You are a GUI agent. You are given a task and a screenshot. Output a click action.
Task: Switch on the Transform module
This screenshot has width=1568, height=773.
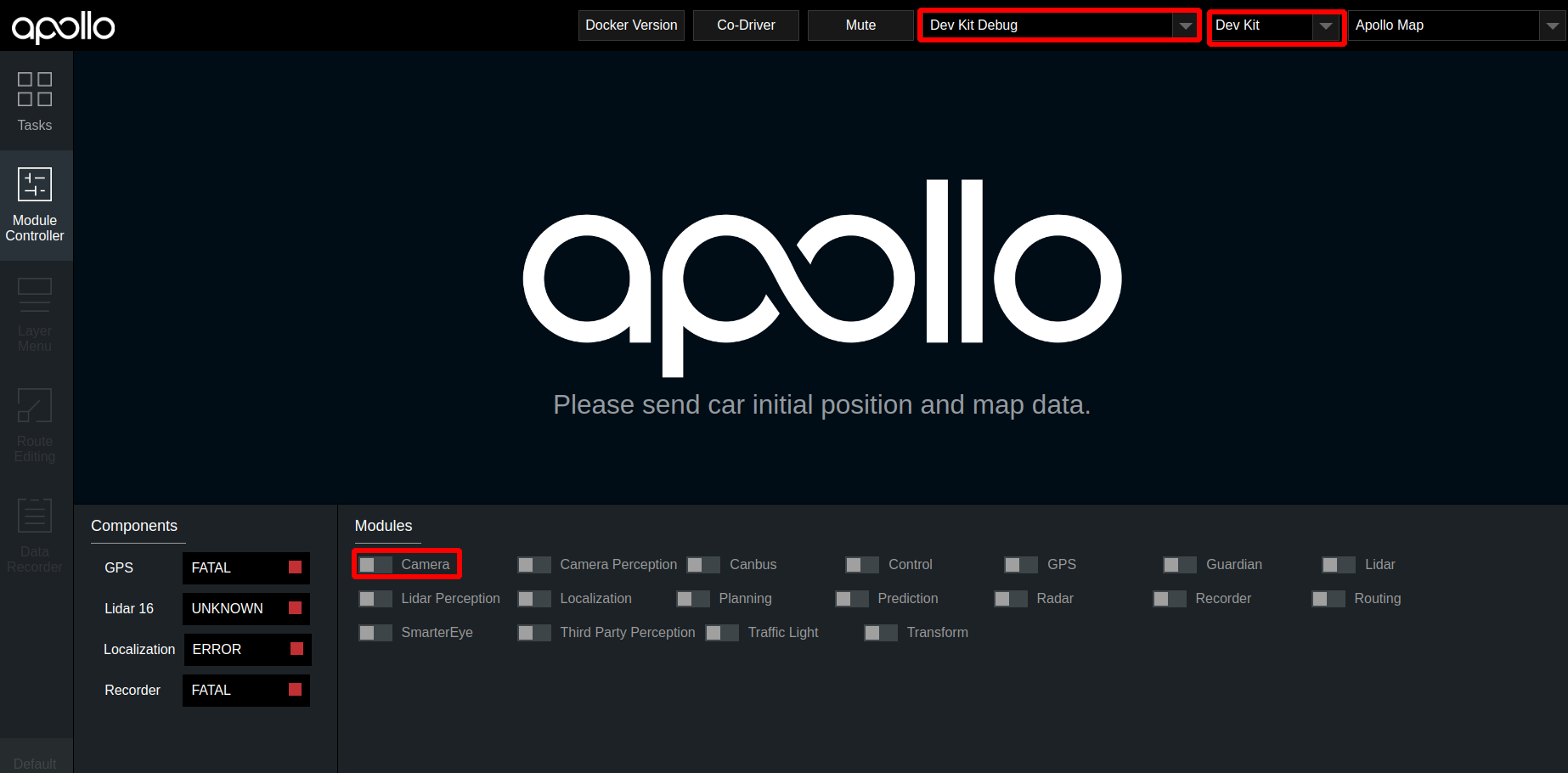[880, 633]
